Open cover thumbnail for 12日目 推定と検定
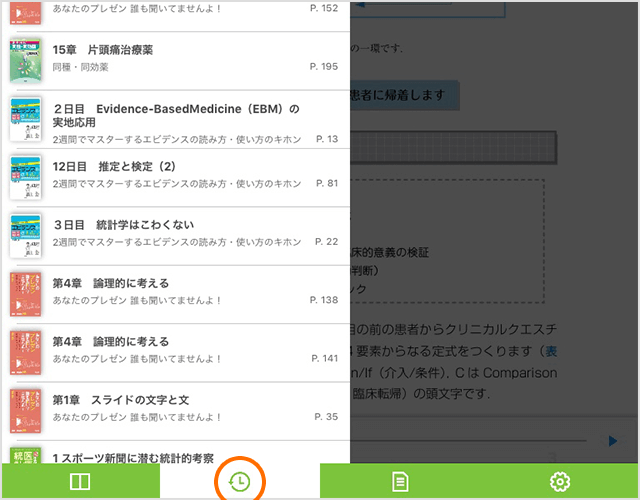The height and width of the screenshot is (500, 640). coord(25,178)
